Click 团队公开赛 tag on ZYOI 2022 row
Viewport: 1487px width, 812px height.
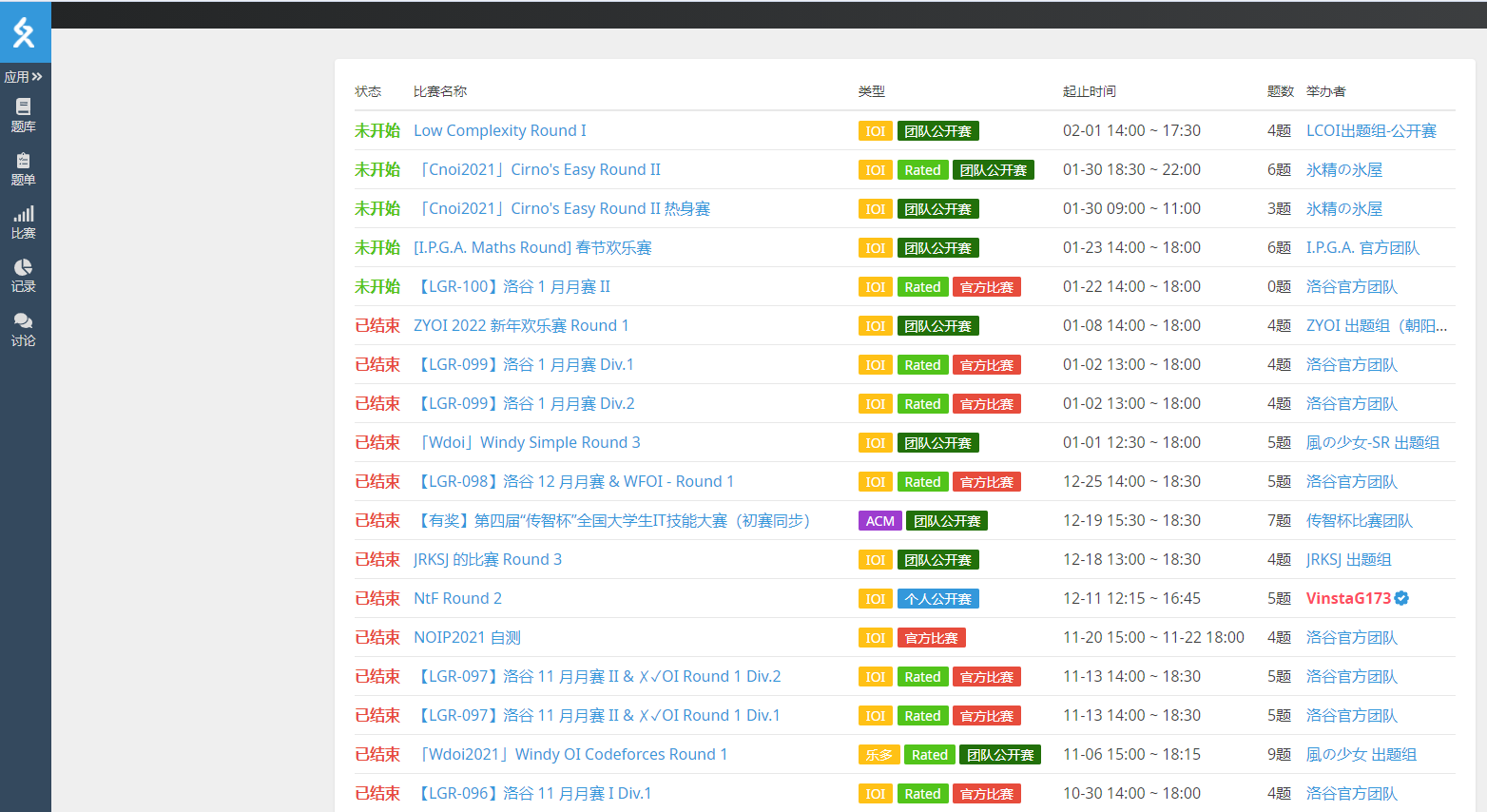[x=937, y=326]
